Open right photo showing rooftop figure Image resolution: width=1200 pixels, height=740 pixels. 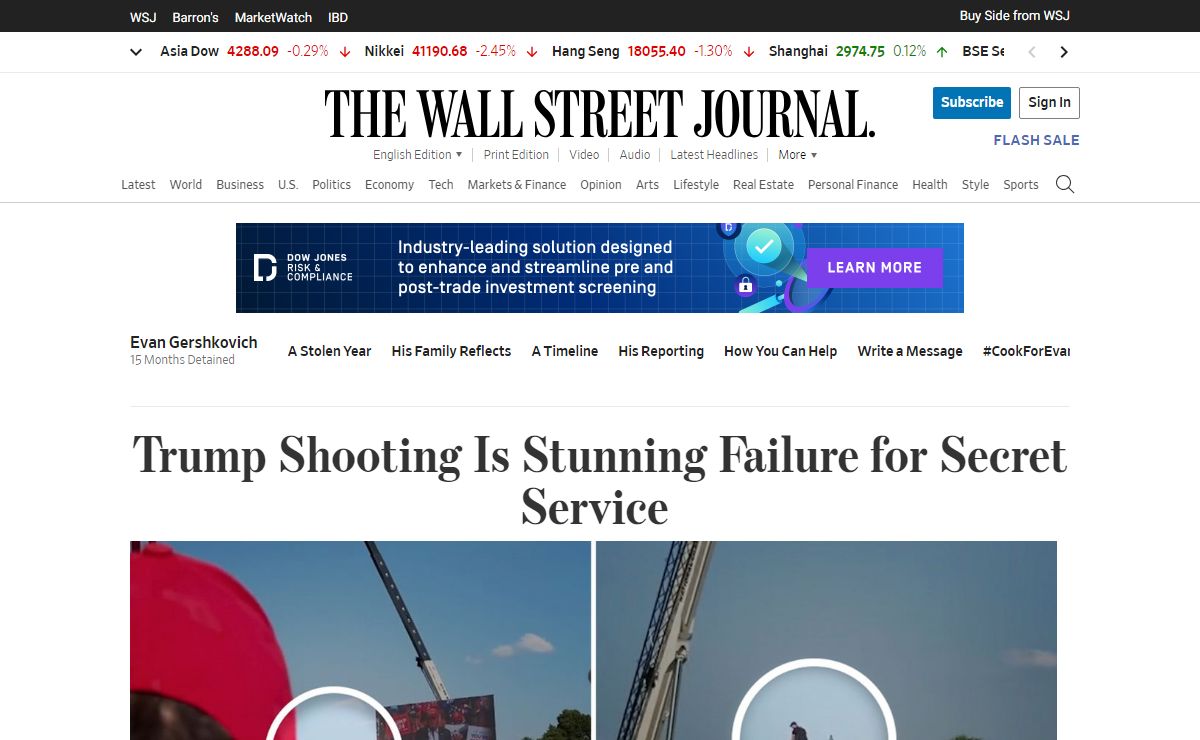[x=826, y=640]
